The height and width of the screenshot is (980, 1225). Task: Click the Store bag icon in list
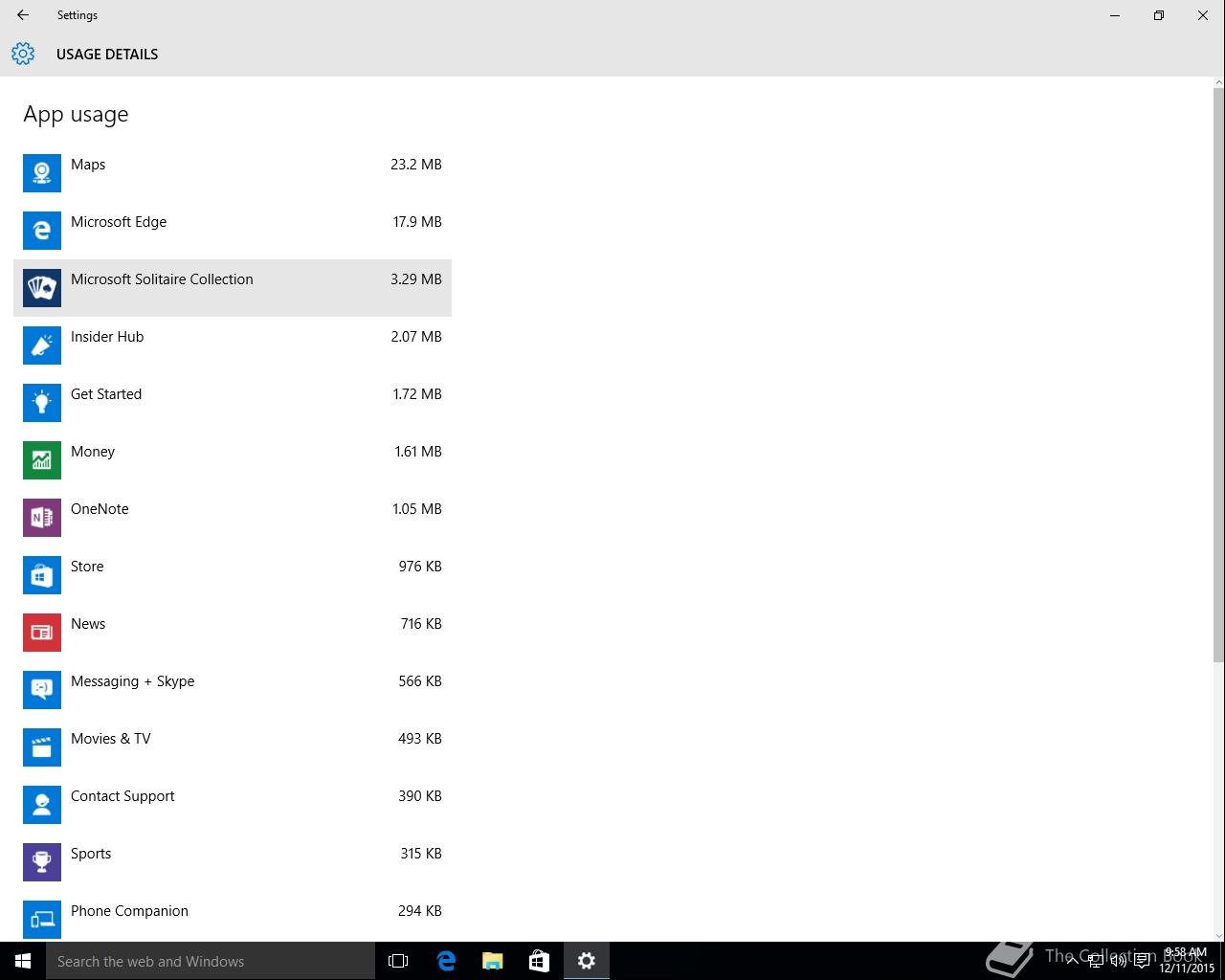[42, 575]
